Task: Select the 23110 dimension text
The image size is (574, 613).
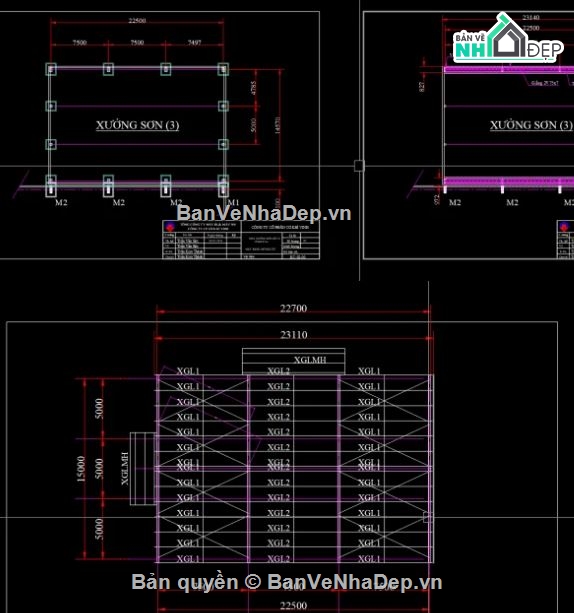Action: [294, 335]
